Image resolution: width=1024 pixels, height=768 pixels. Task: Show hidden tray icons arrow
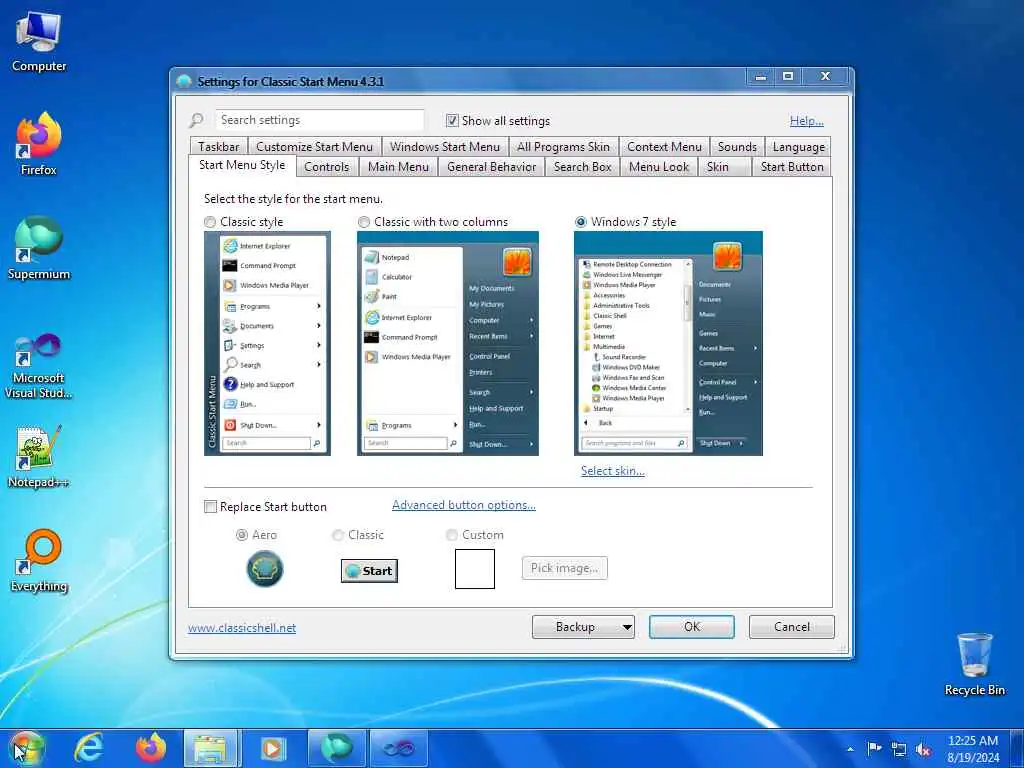coord(850,750)
